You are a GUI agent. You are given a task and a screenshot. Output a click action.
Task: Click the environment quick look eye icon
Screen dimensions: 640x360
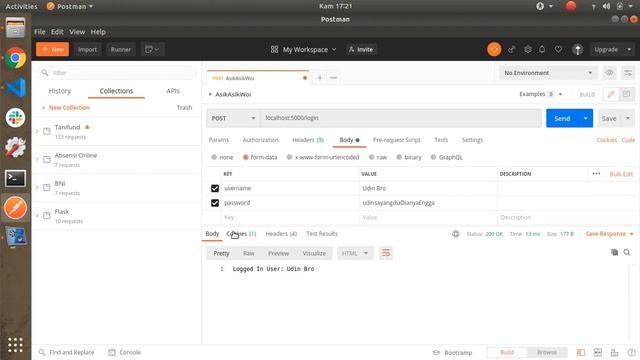pyautogui.click(x=609, y=73)
